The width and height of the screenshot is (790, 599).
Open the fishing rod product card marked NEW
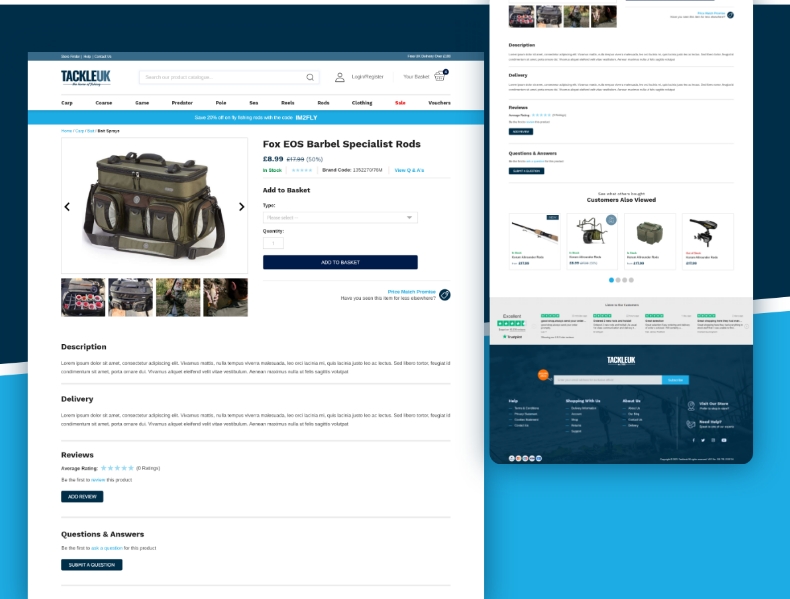[535, 241]
